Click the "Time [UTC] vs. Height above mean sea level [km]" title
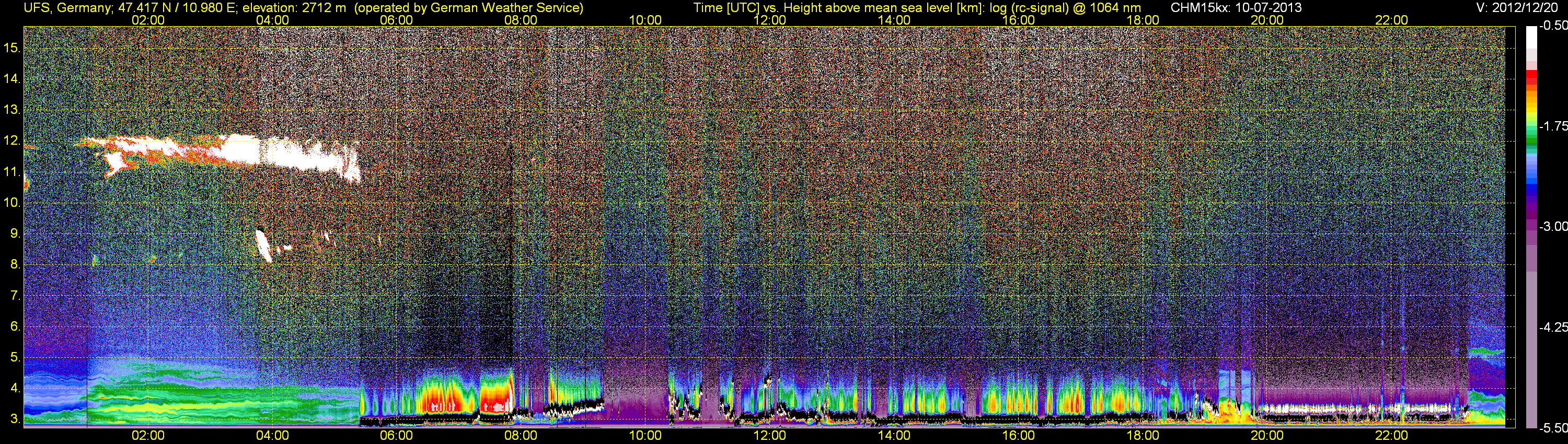 coord(839,8)
